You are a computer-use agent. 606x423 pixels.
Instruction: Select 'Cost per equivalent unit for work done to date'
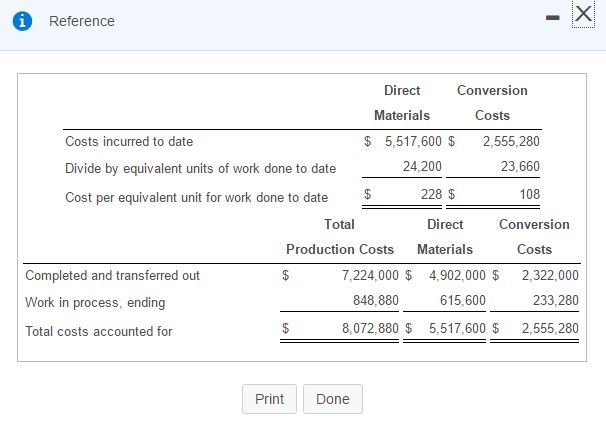click(x=196, y=198)
